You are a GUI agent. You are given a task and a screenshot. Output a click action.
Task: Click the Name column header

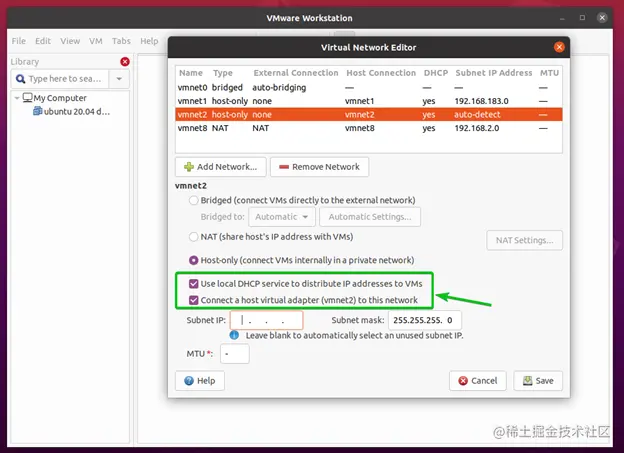click(x=191, y=73)
